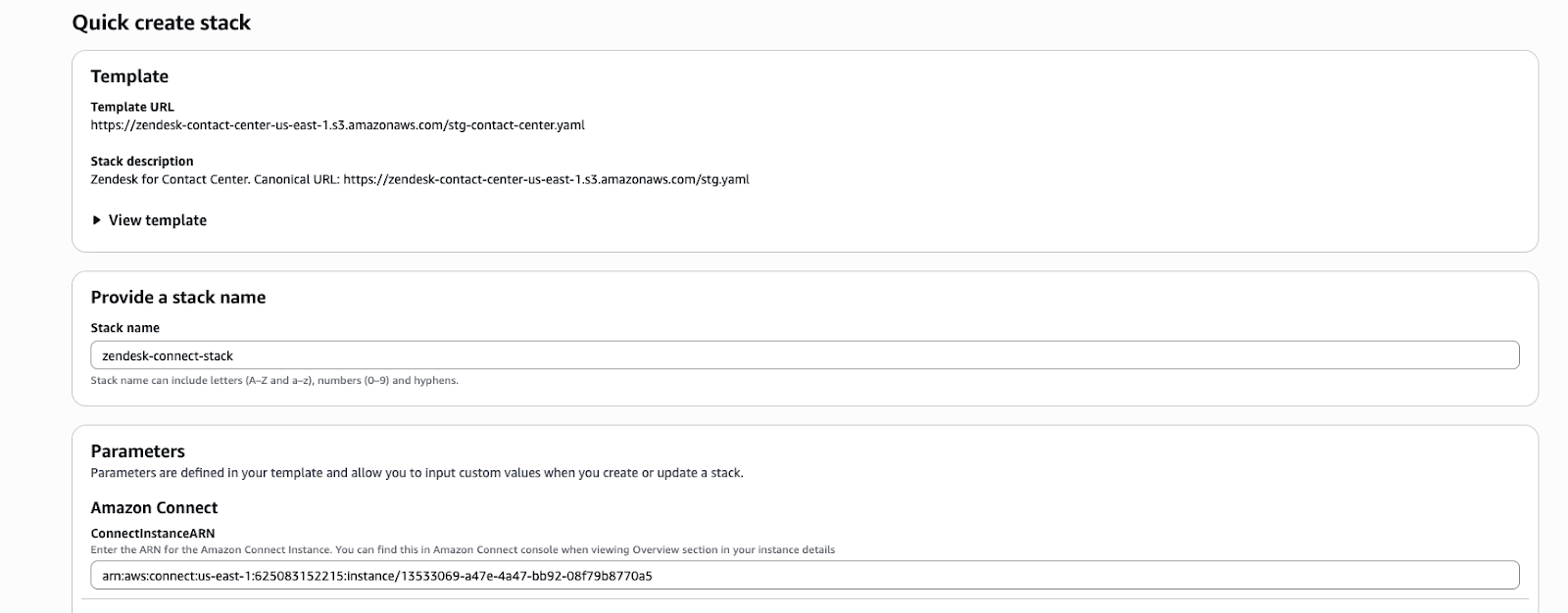Screen dimensions: 1568x613
Task: Click the Stack description label
Action: click(142, 162)
